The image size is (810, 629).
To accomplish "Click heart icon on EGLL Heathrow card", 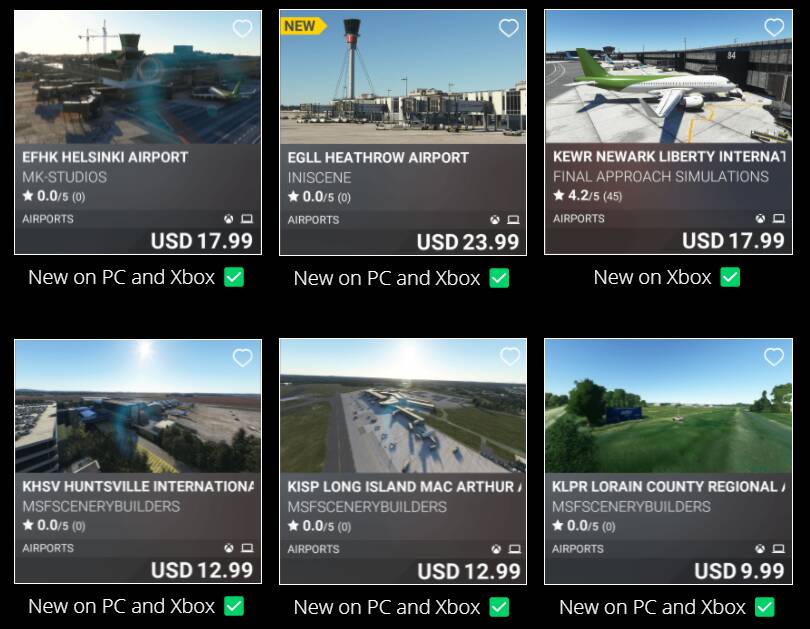I will coord(508,28).
